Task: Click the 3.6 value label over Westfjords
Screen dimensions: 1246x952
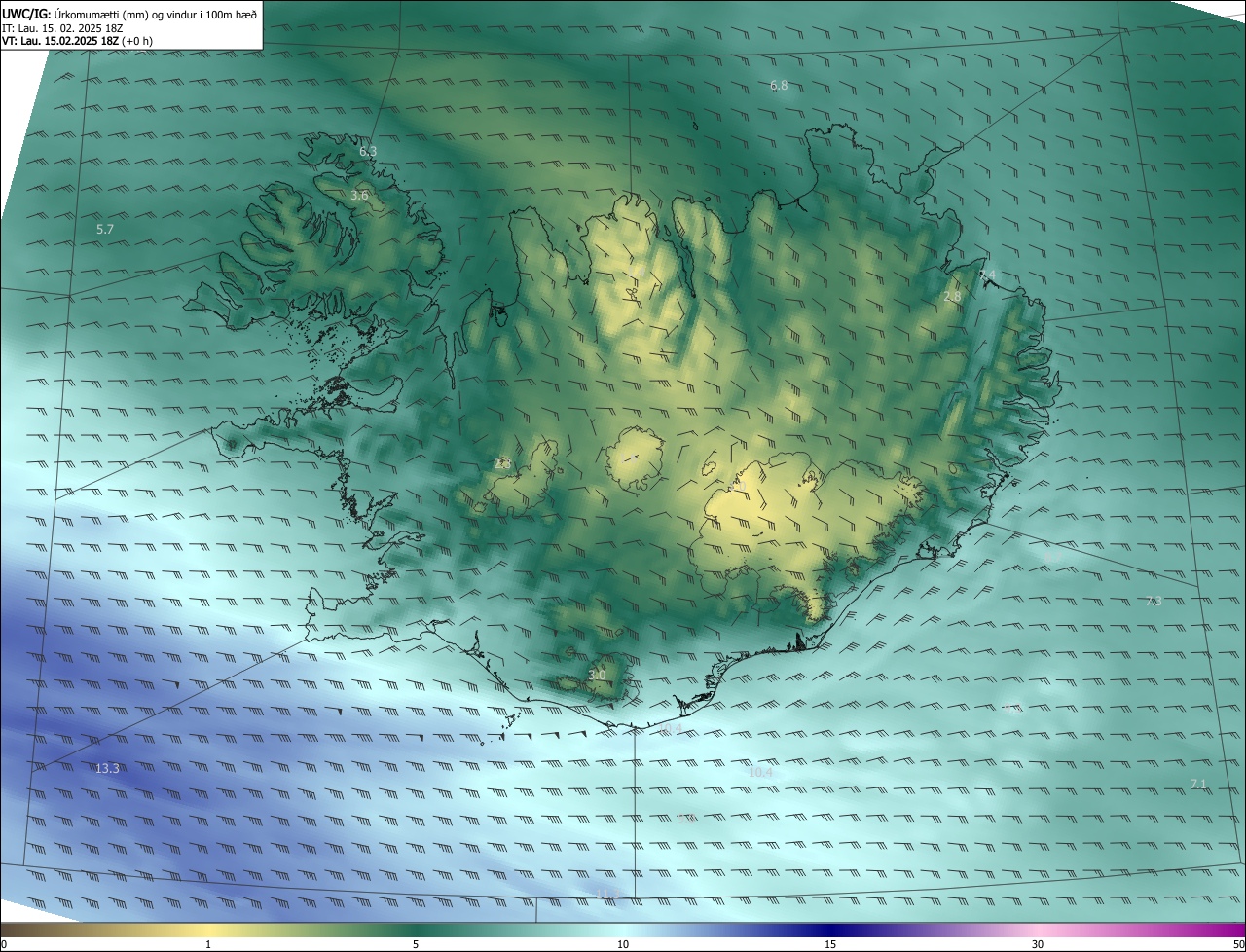Action: (359, 196)
